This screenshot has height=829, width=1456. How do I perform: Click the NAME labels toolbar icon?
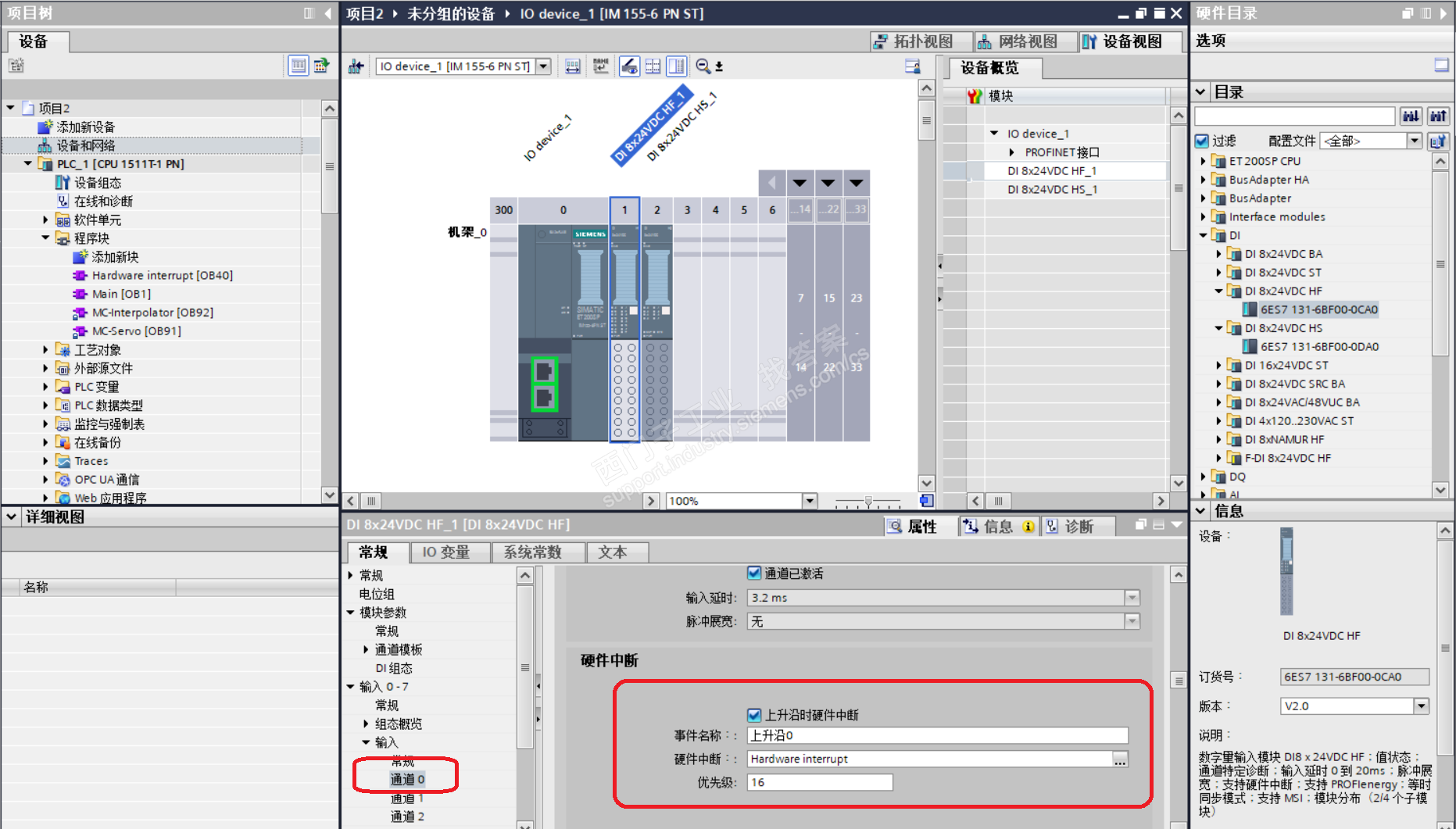click(x=600, y=66)
